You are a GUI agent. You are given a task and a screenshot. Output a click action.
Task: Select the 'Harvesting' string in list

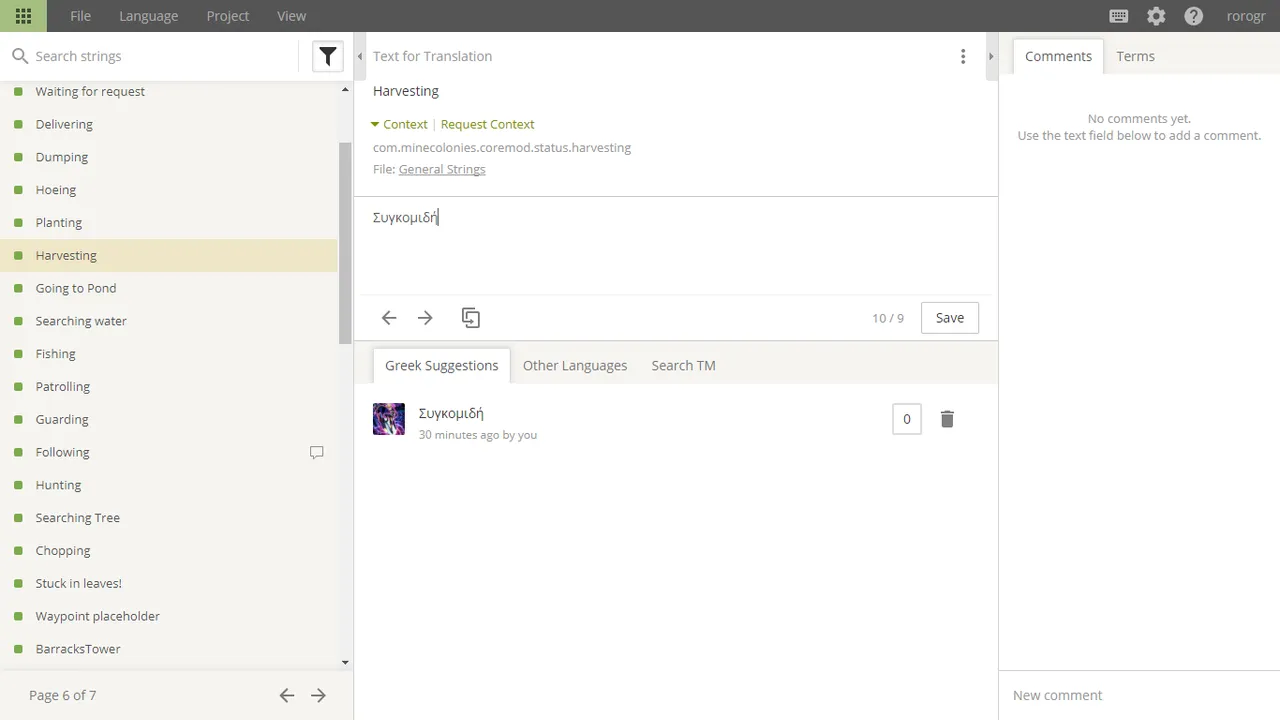click(x=170, y=255)
